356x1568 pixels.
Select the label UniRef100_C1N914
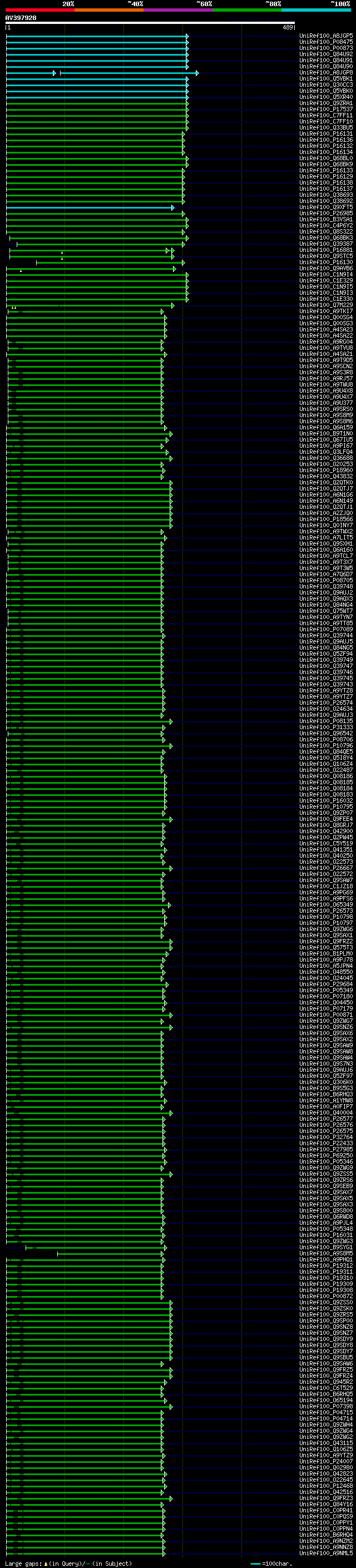326,275
